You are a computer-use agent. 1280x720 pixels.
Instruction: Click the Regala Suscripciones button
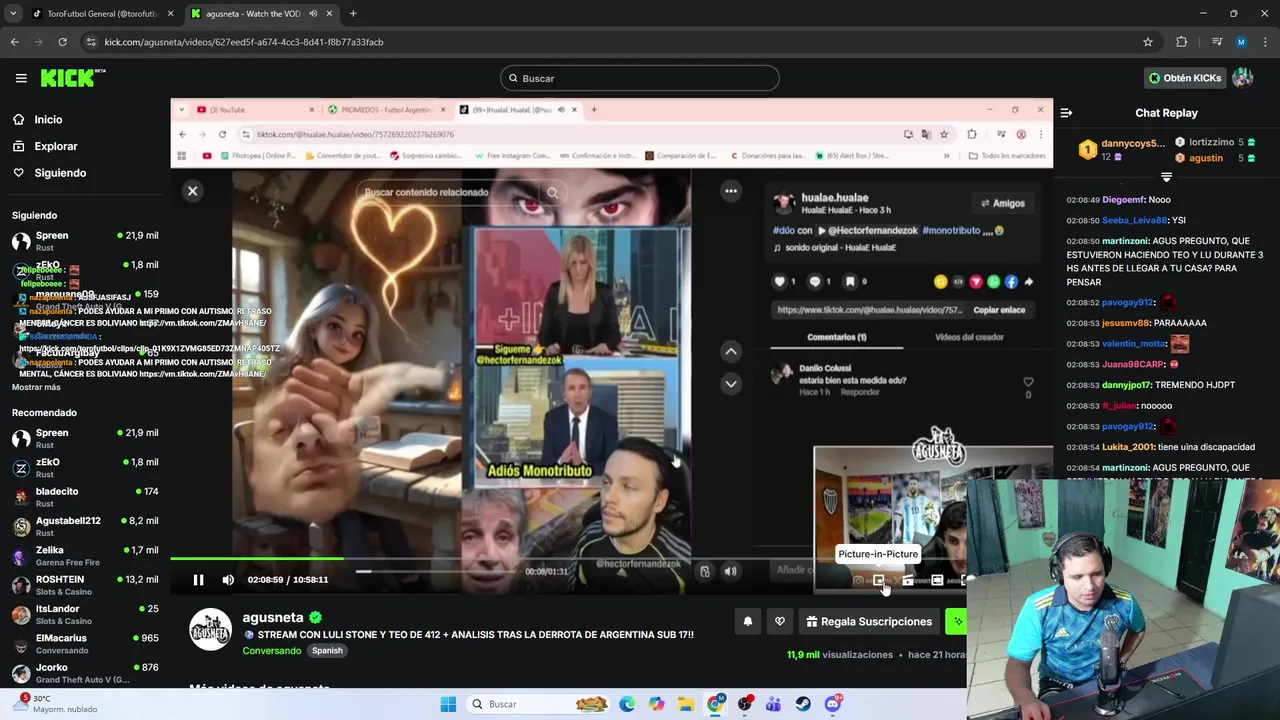tap(868, 621)
